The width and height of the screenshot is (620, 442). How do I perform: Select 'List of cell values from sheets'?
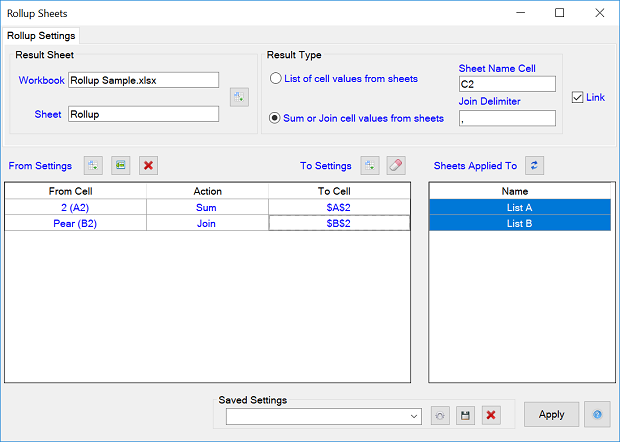(x=276, y=78)
